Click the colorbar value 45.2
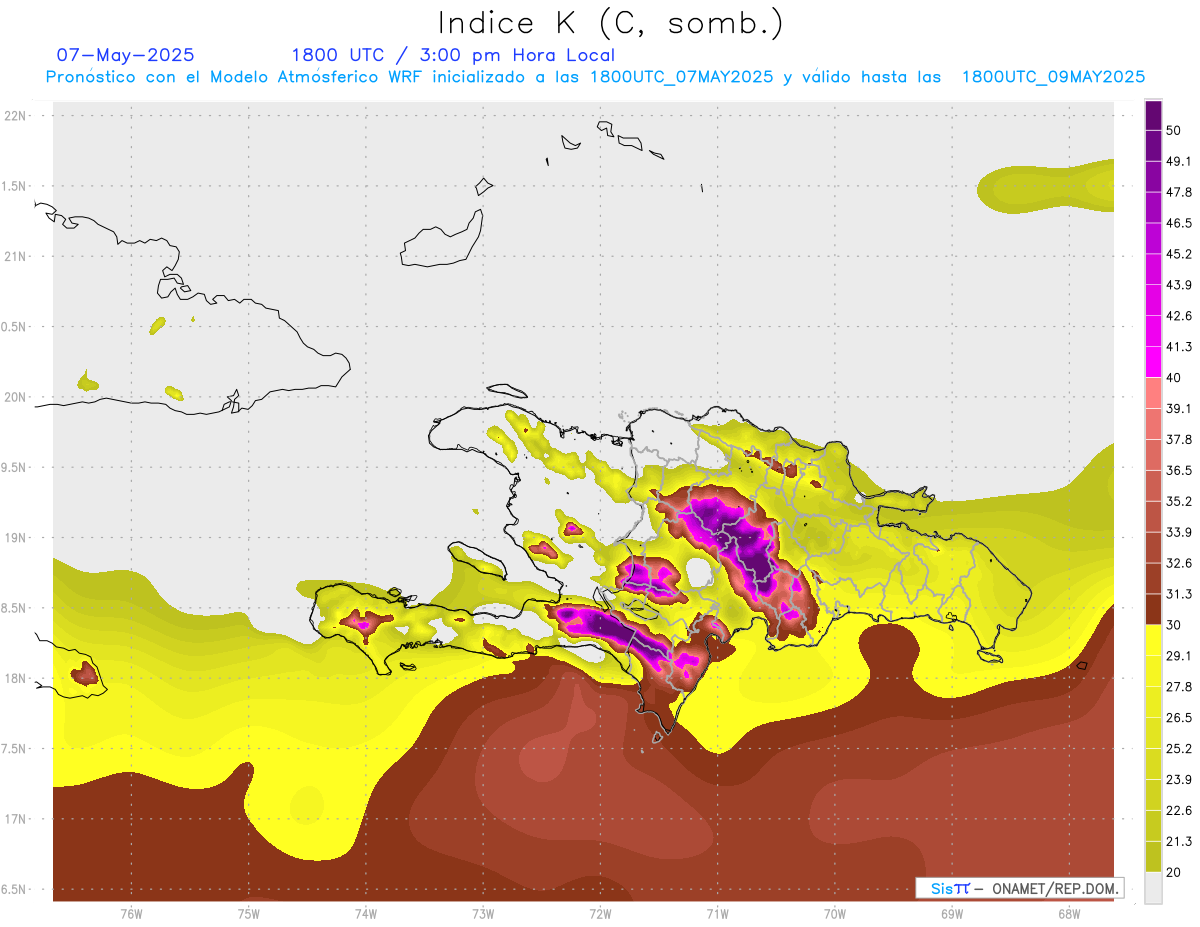Image resolution: width=1200 pixels, height=927 pixels. click(x=1178, y=254)
